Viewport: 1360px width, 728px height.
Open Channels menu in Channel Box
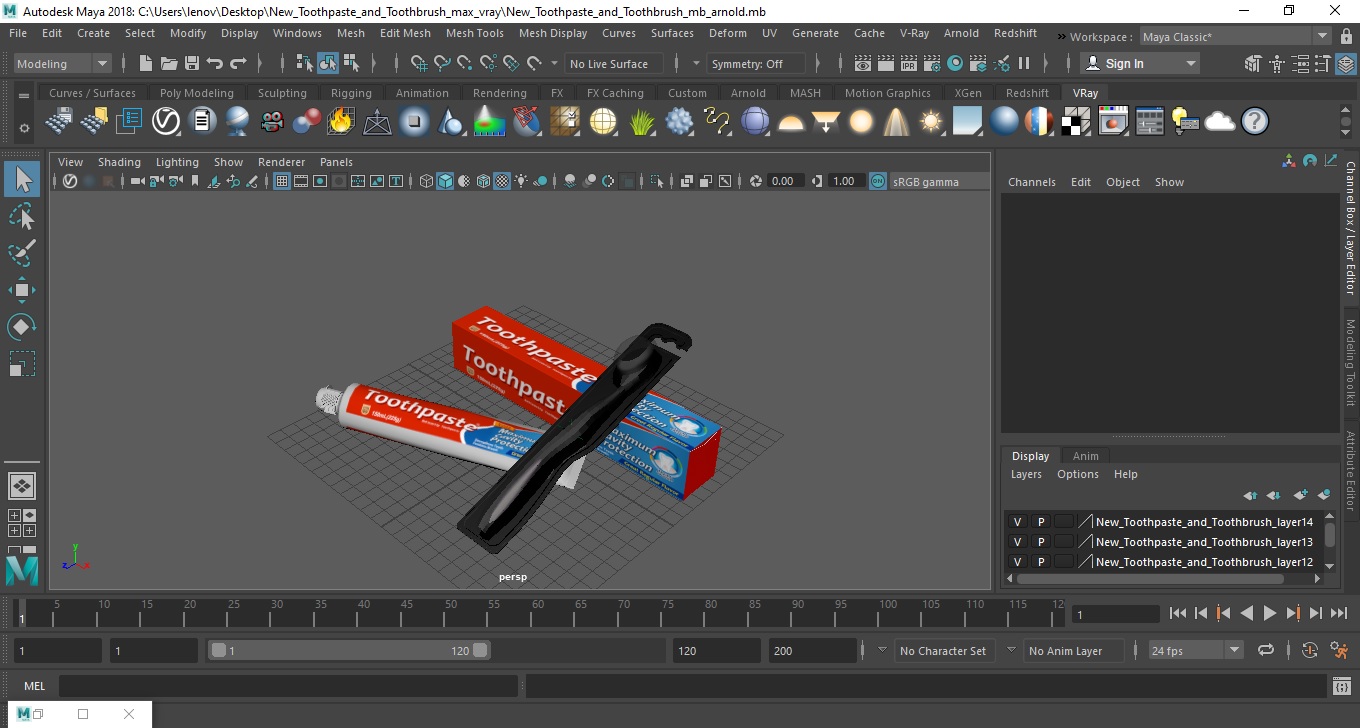pos(1031,182)
